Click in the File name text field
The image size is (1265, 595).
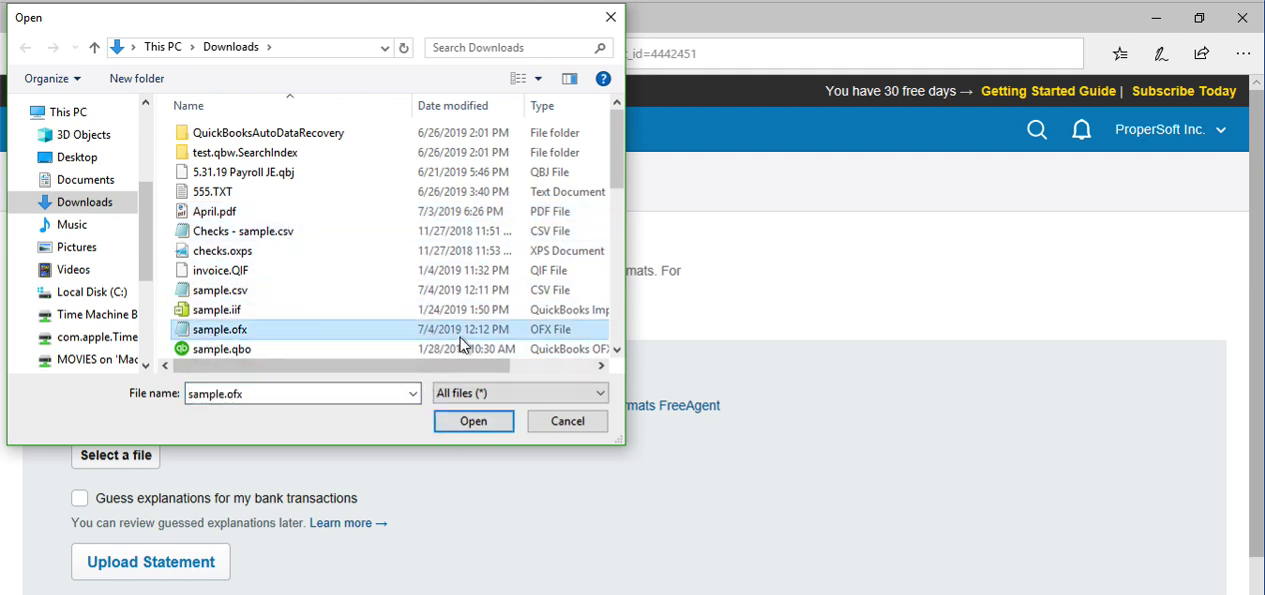(x=295, y=394)
